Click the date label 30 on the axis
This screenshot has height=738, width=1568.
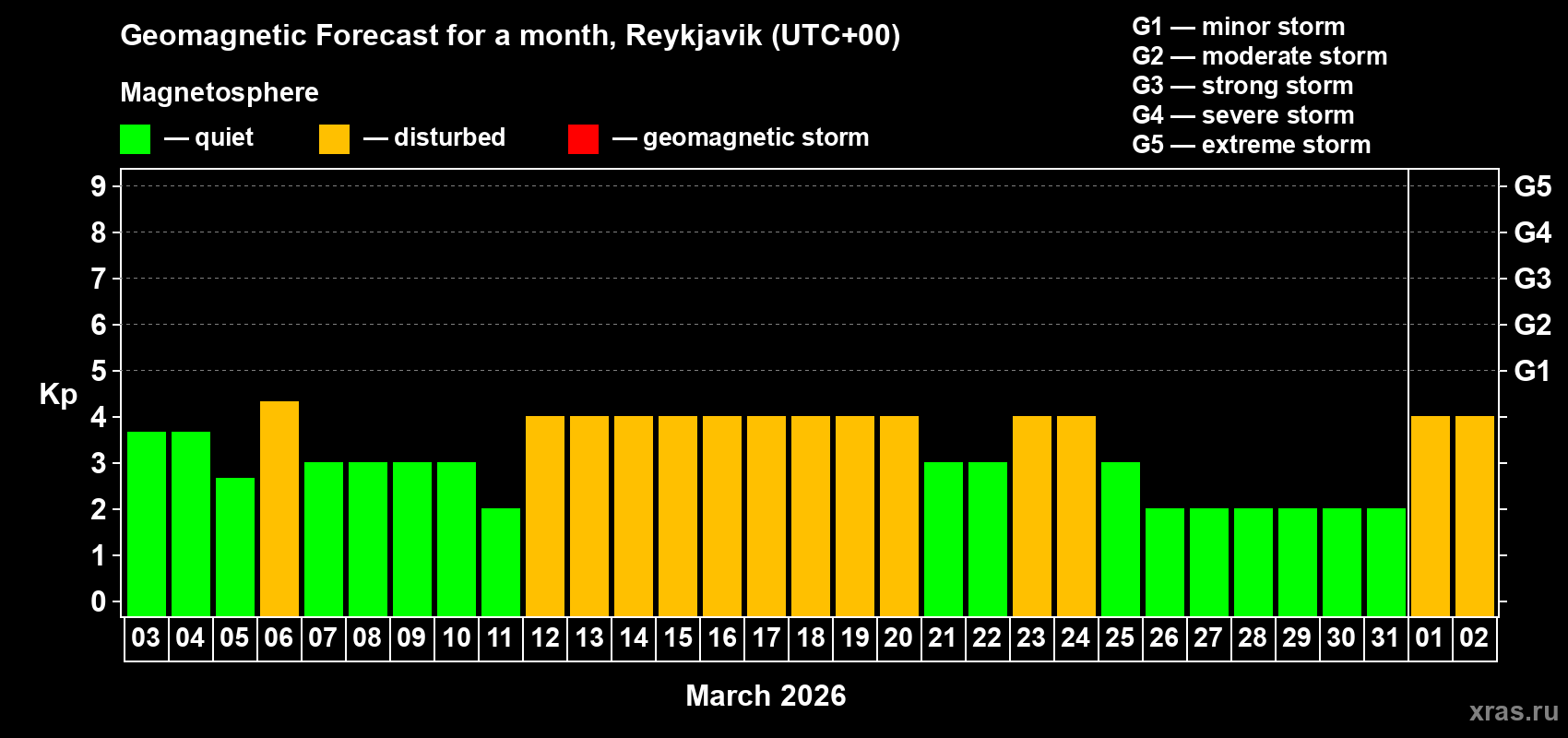coord(1341,637)
